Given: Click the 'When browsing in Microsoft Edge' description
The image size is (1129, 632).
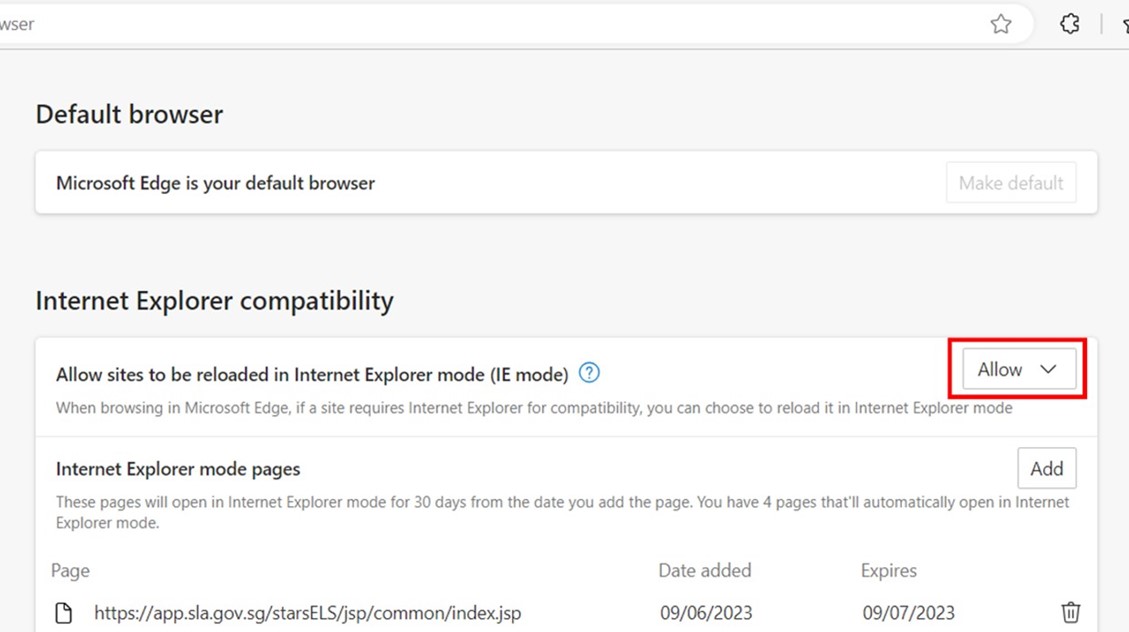Looking at the screenshot, I should pyautogui.click(x=534, y=408).
